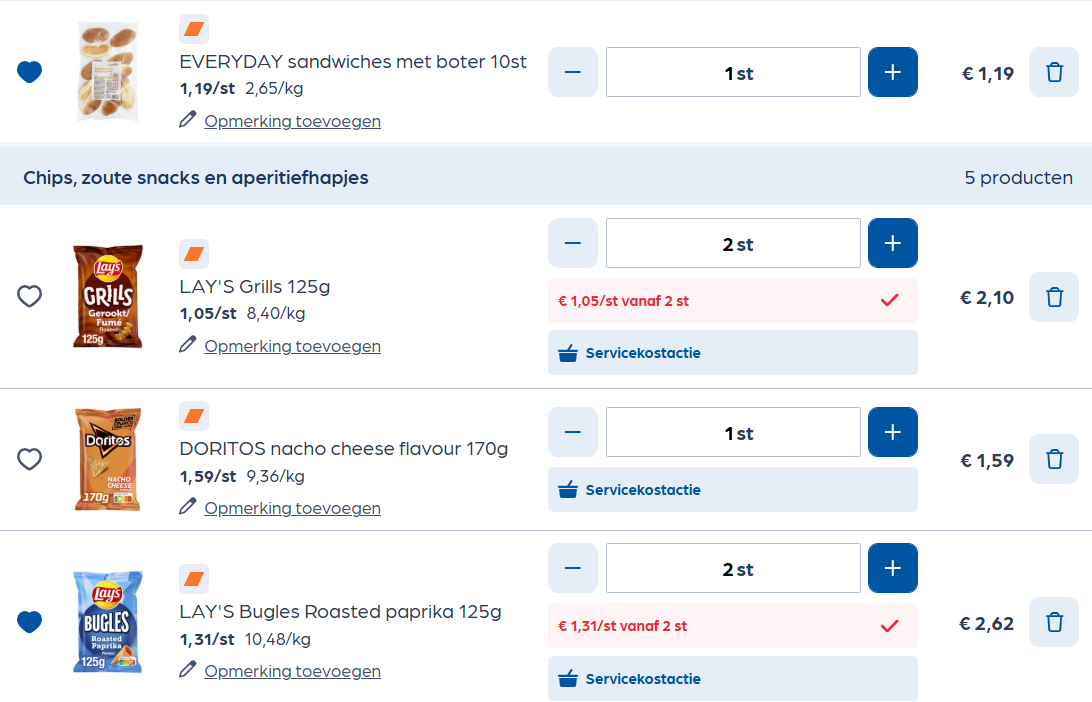Increase LAY'S Grills quantity with plus button
1092x702 pixels.
click(x=892, y=242)
